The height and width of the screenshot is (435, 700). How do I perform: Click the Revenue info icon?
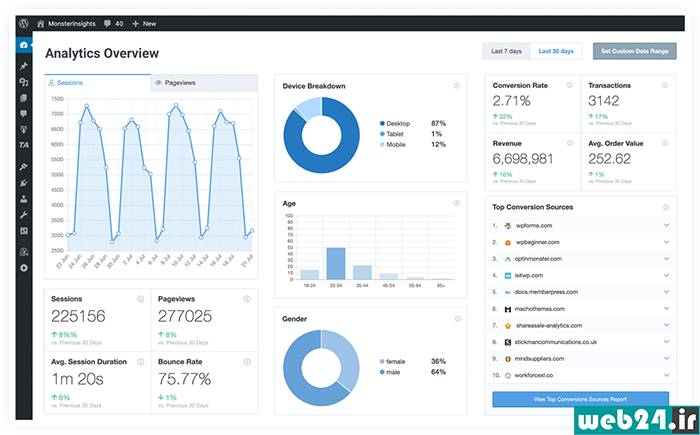click(x=570, y=143)
